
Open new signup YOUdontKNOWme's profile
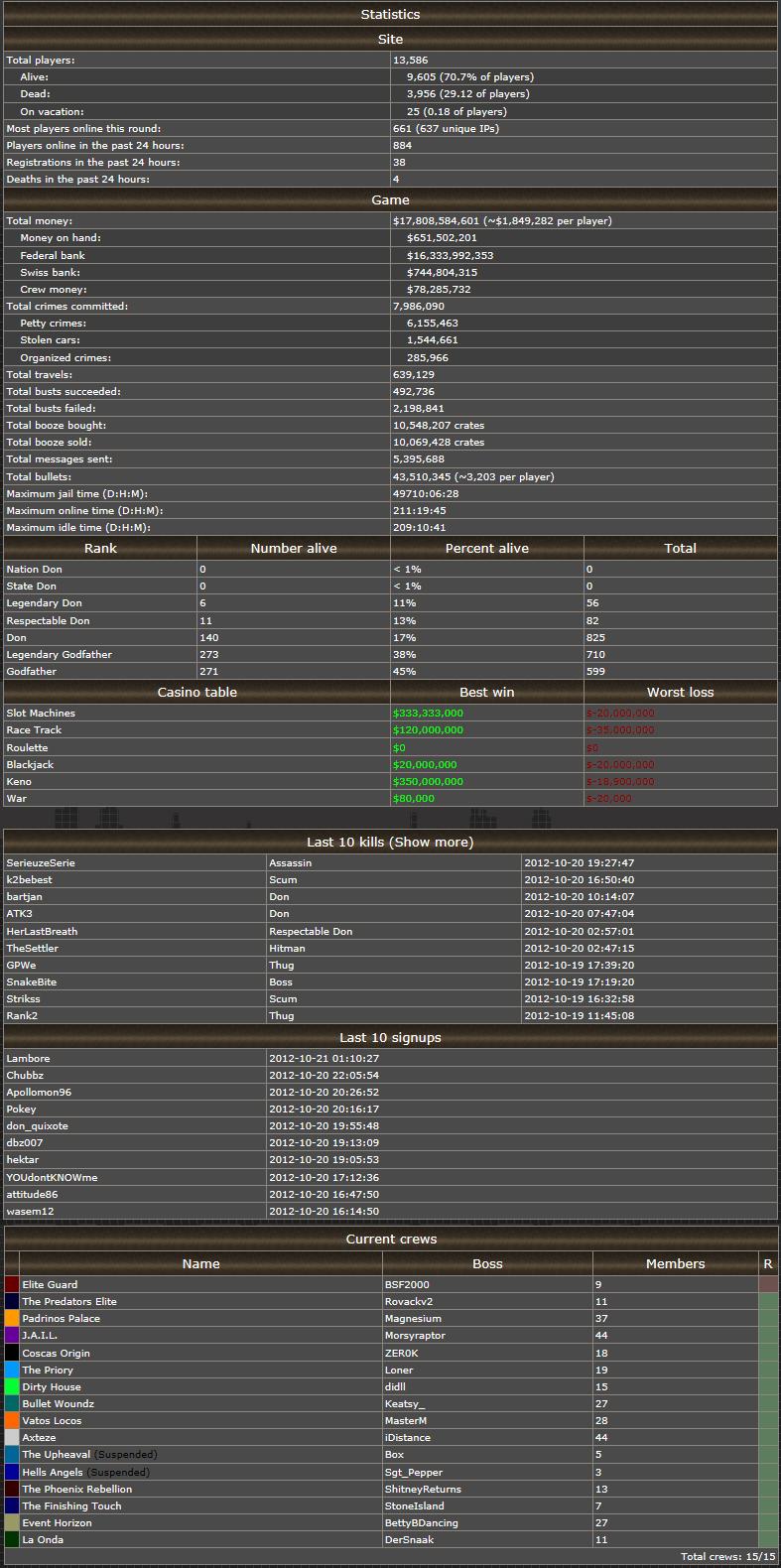pyautogui.click(x=52, y=1177)
